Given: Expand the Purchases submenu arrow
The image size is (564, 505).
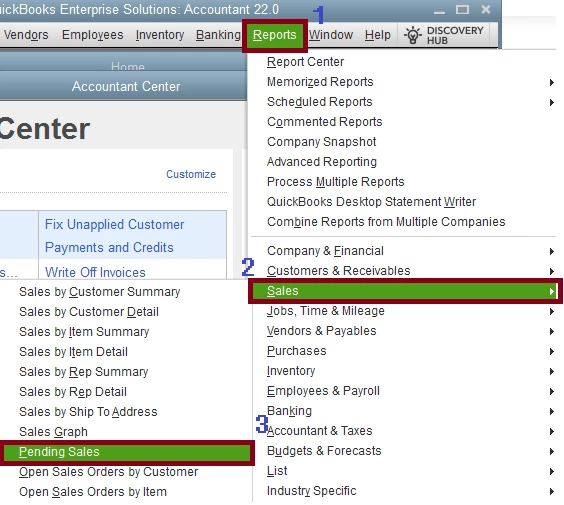Looking at the screenshot, I should [551, 351].
